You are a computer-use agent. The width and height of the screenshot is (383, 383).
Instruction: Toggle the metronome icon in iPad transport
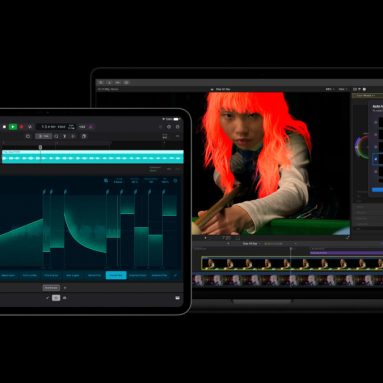(x=30, y=127)
